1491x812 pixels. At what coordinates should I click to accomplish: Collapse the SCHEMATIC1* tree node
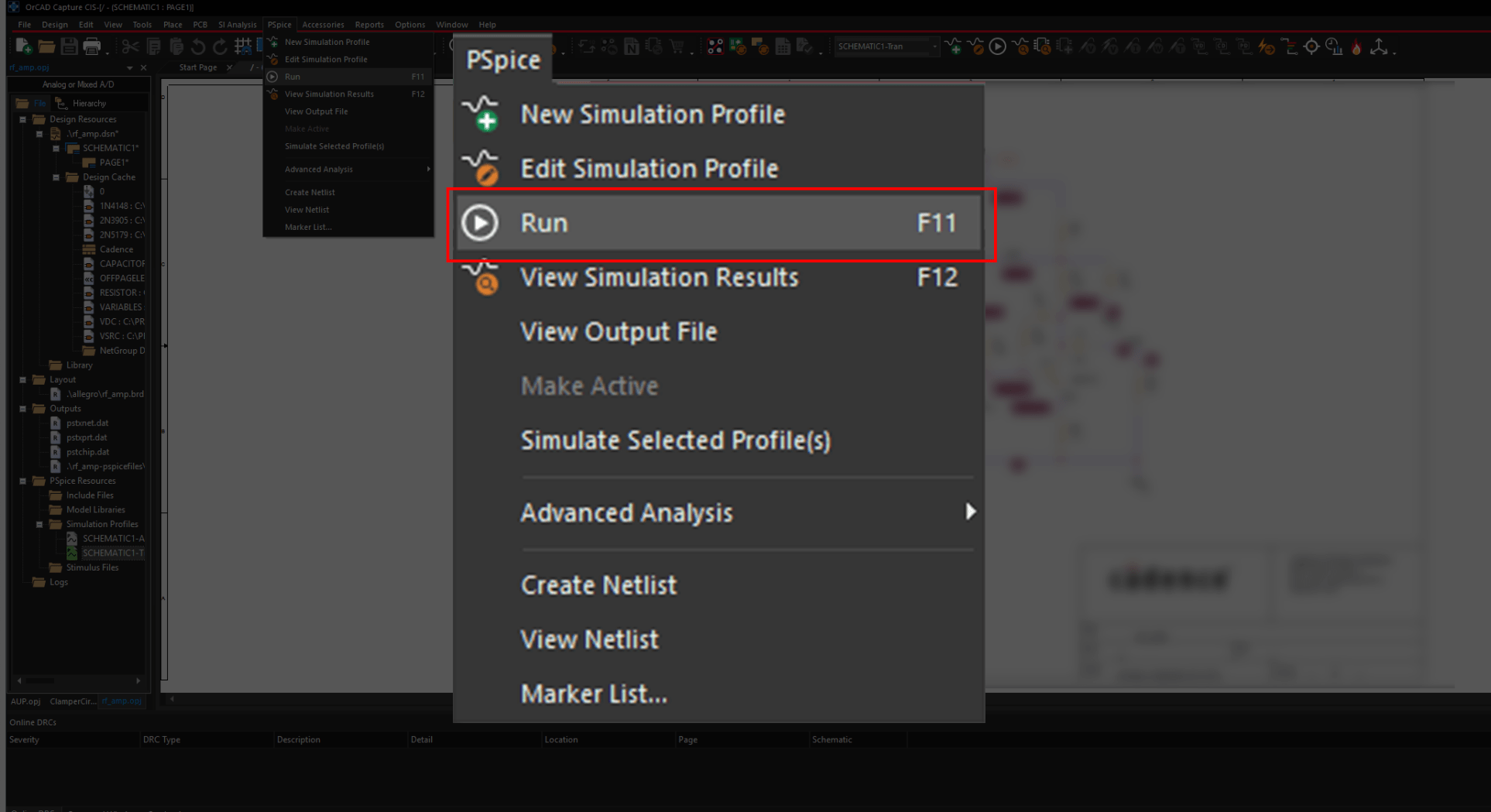(56, 148)
